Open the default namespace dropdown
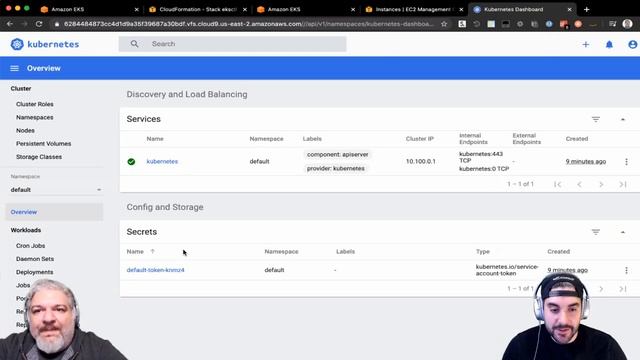The image size is (640, 360). (x=56, y=190)
